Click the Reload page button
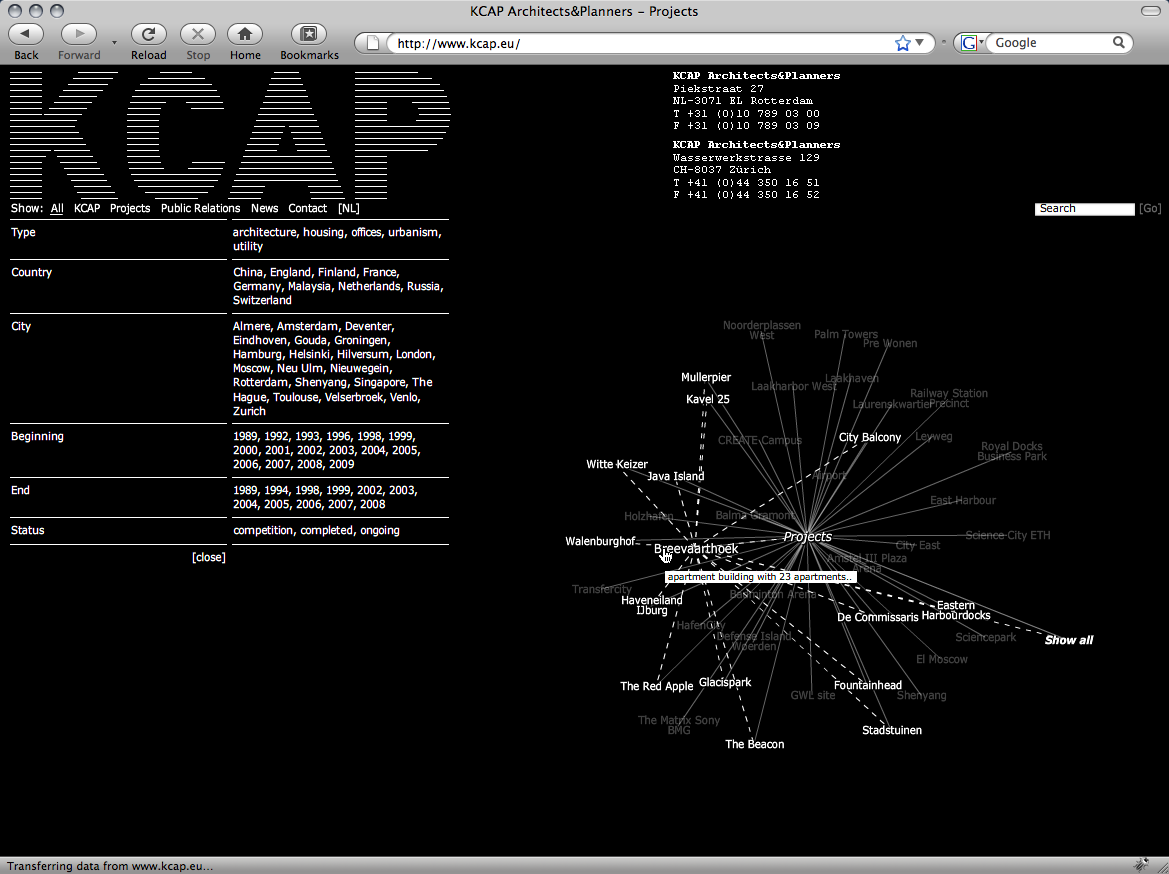This screenshot has height=874, width=1169. coord(149,34)
